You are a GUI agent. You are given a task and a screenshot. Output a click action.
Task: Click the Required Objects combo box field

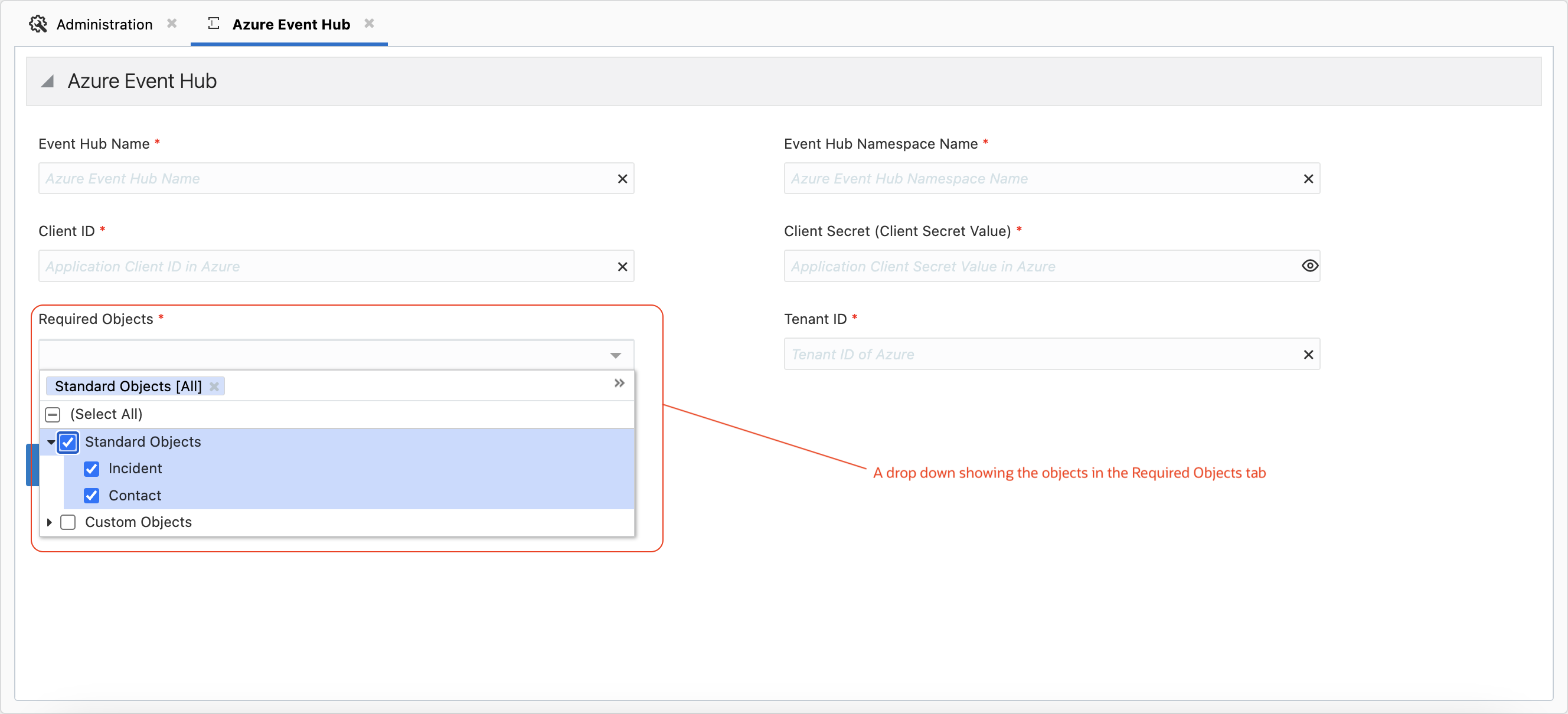pos(336,355)
